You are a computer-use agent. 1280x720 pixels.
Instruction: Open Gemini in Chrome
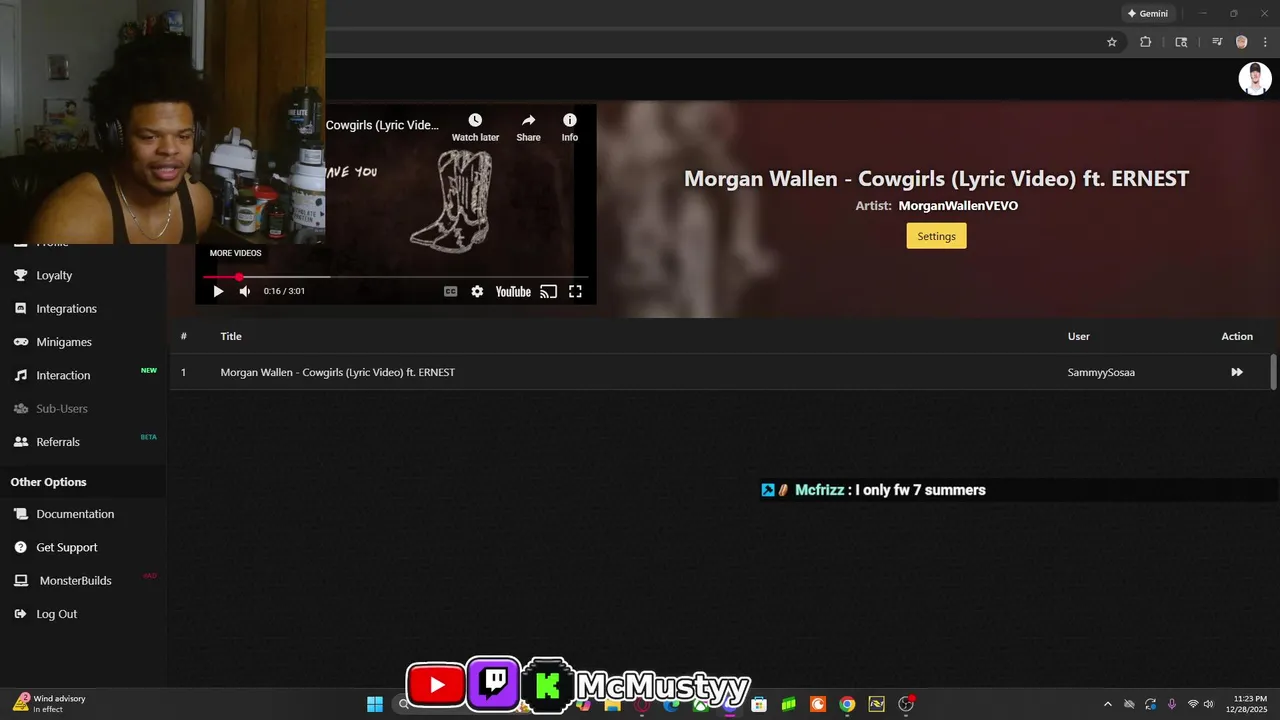tap(1147, 13)
